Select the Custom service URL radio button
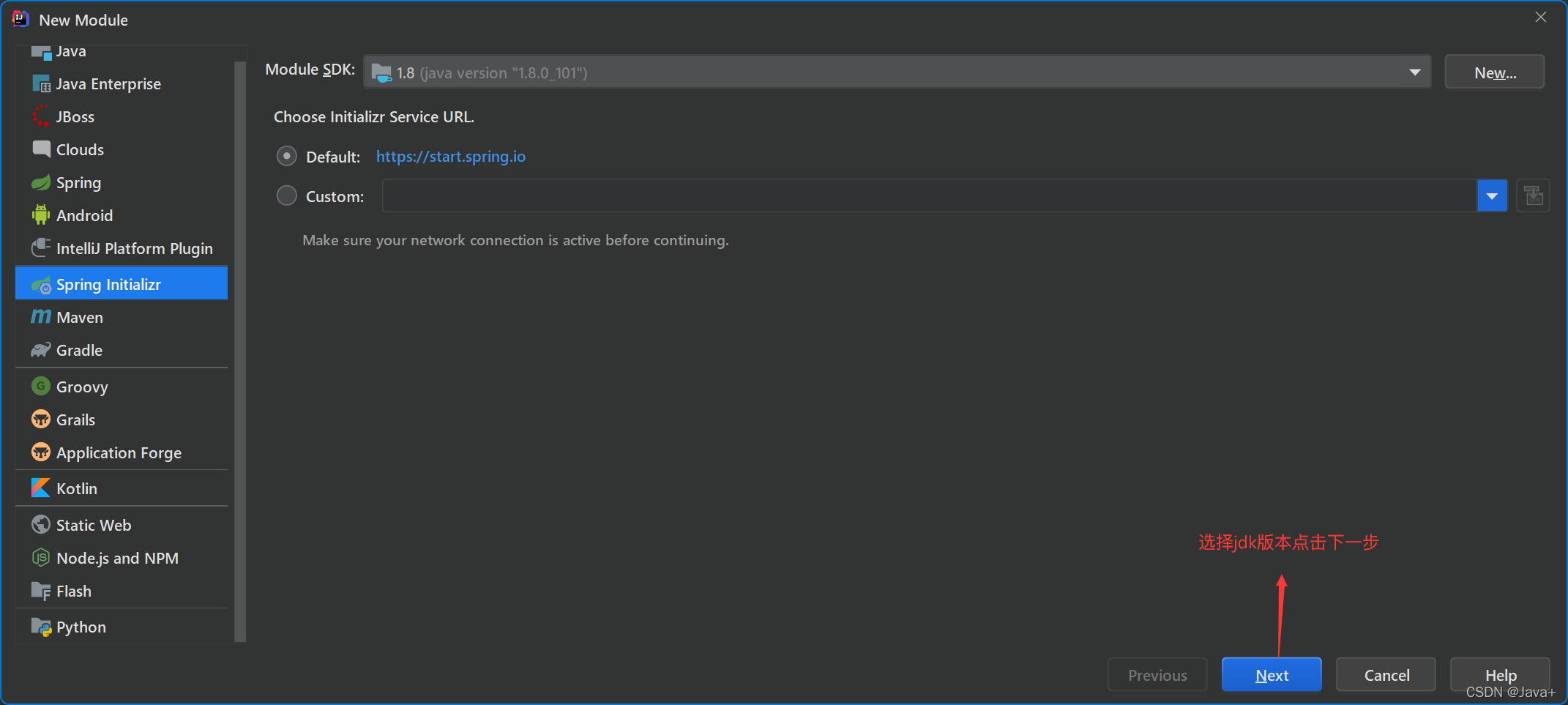1568x705 pixels. tap(286, 195)
